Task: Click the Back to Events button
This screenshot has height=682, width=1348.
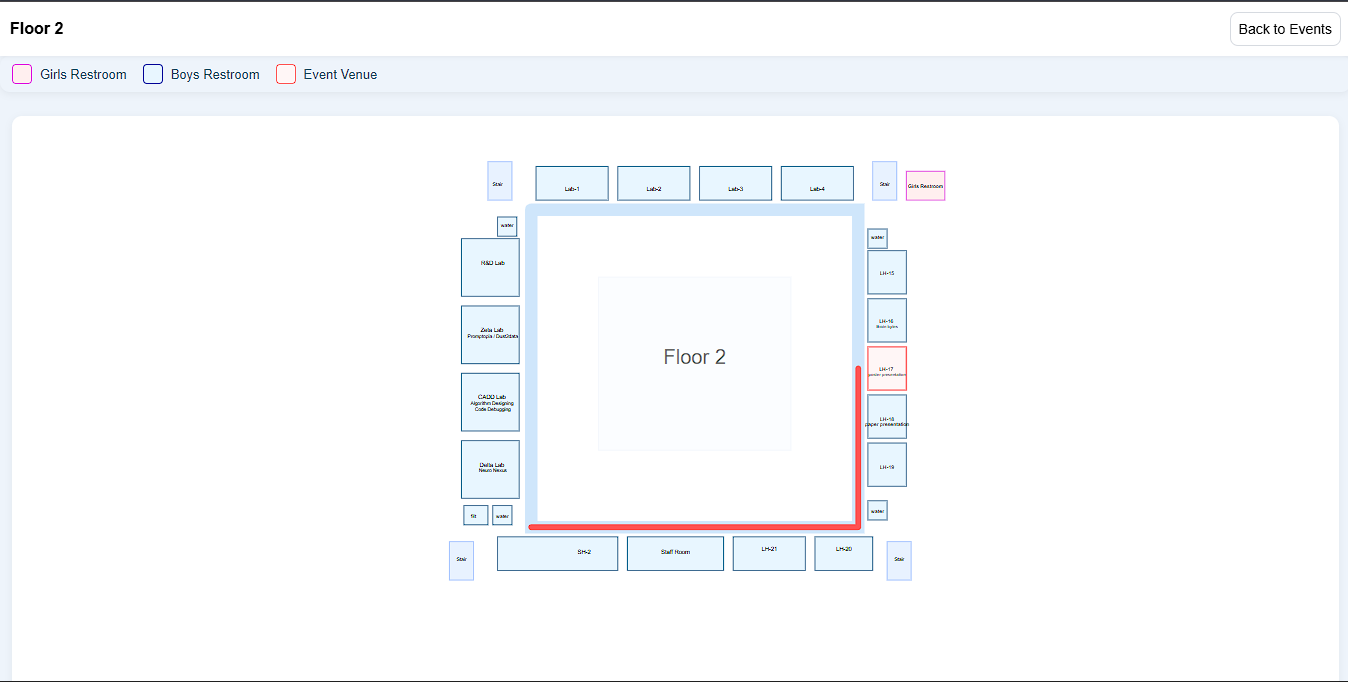Action: [x=1284, y=29]
